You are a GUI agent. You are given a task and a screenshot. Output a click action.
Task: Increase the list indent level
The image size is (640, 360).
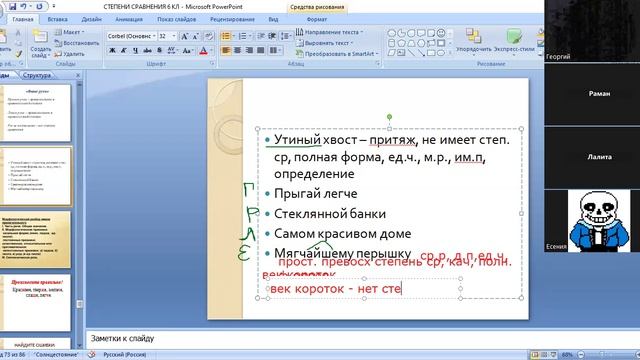pyautogui.click(x=272, y=36)
